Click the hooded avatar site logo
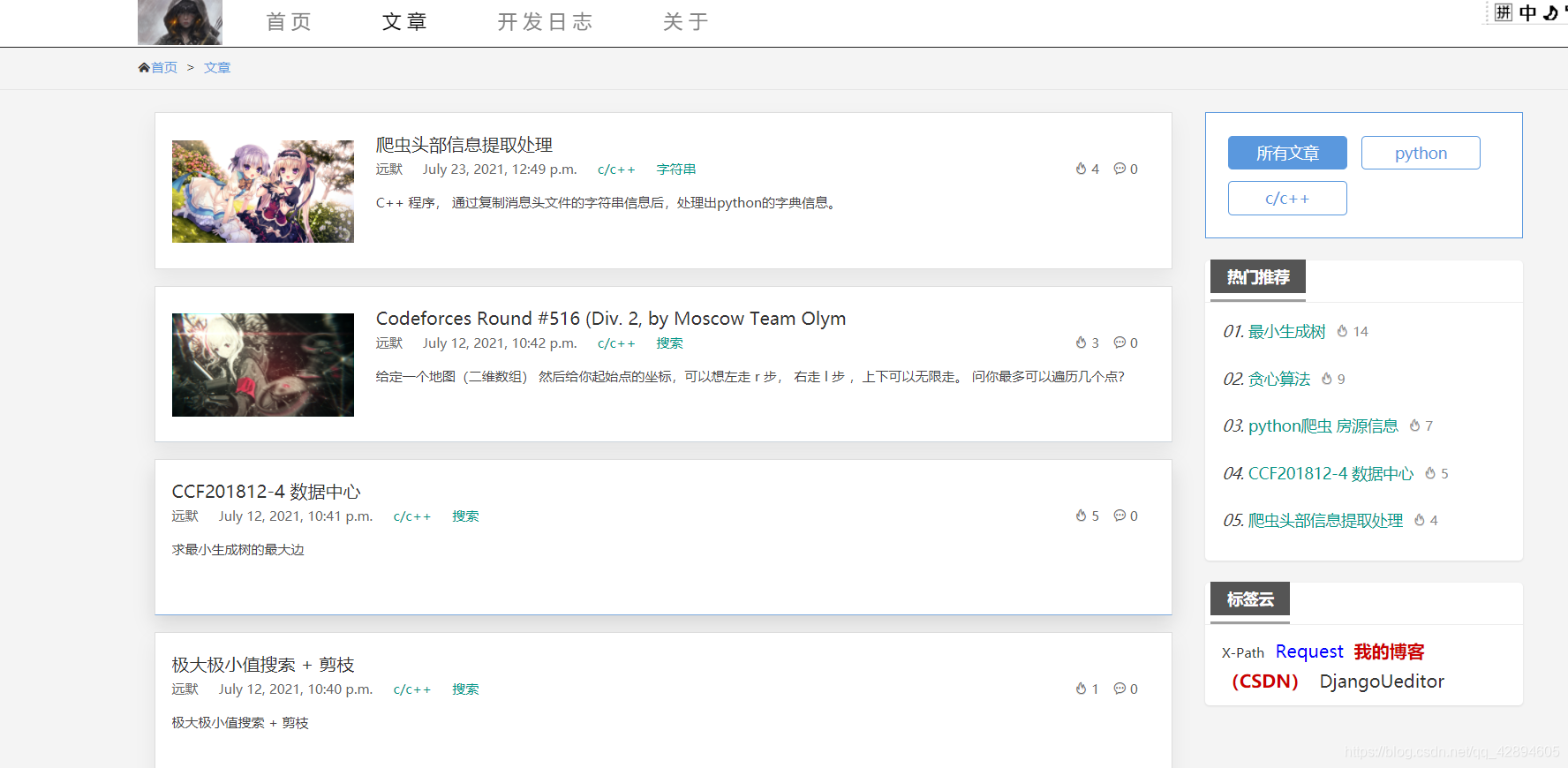 point(180,22)
